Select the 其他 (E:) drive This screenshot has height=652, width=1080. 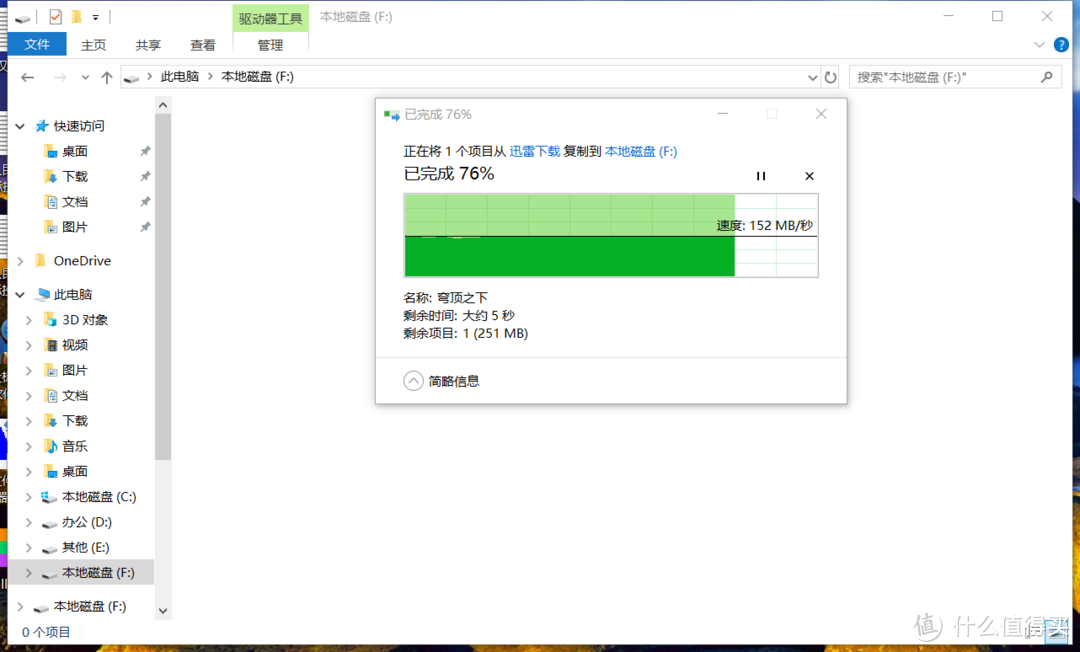pyautogui.click(x=85, y=547)
